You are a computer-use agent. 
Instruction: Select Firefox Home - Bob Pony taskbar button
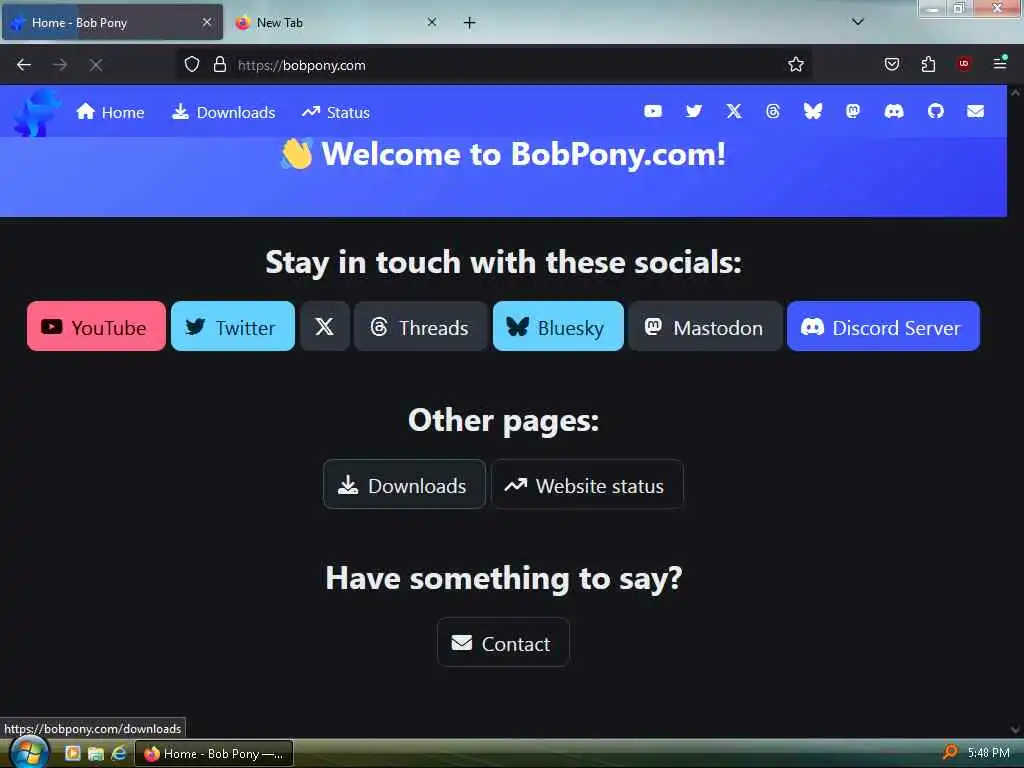214,754
